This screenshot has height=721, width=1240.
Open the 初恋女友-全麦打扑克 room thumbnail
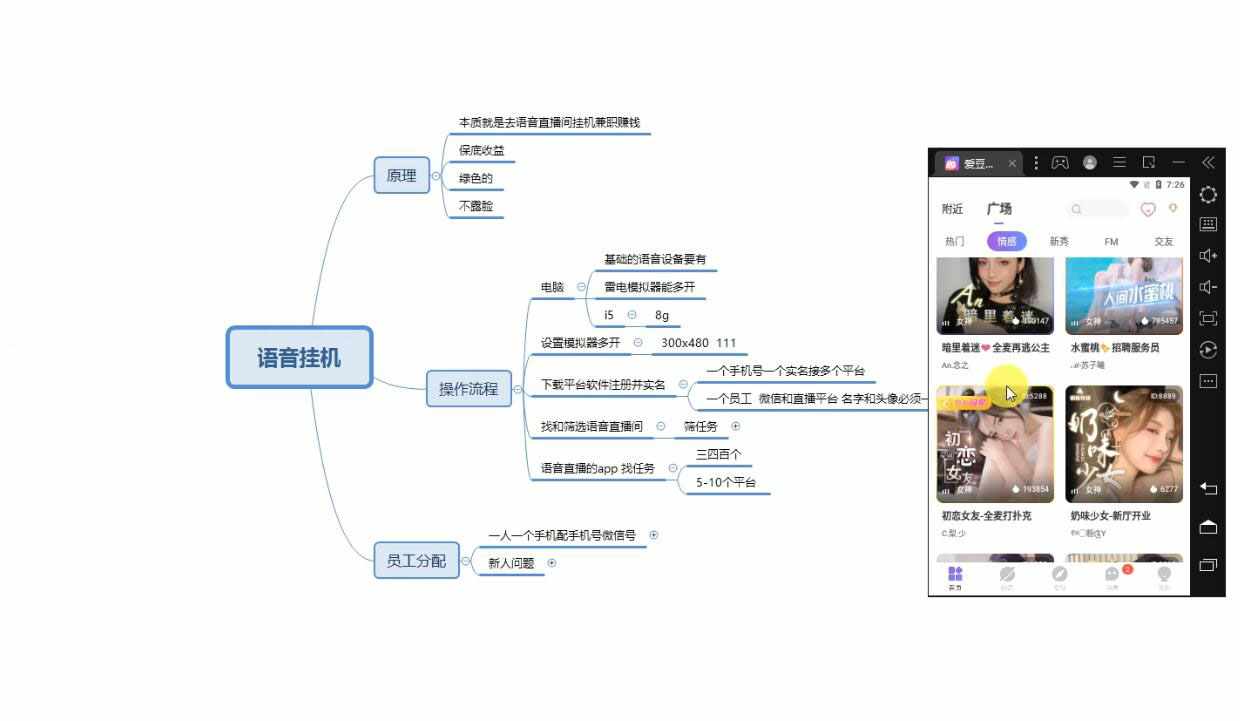pos(995,443)
